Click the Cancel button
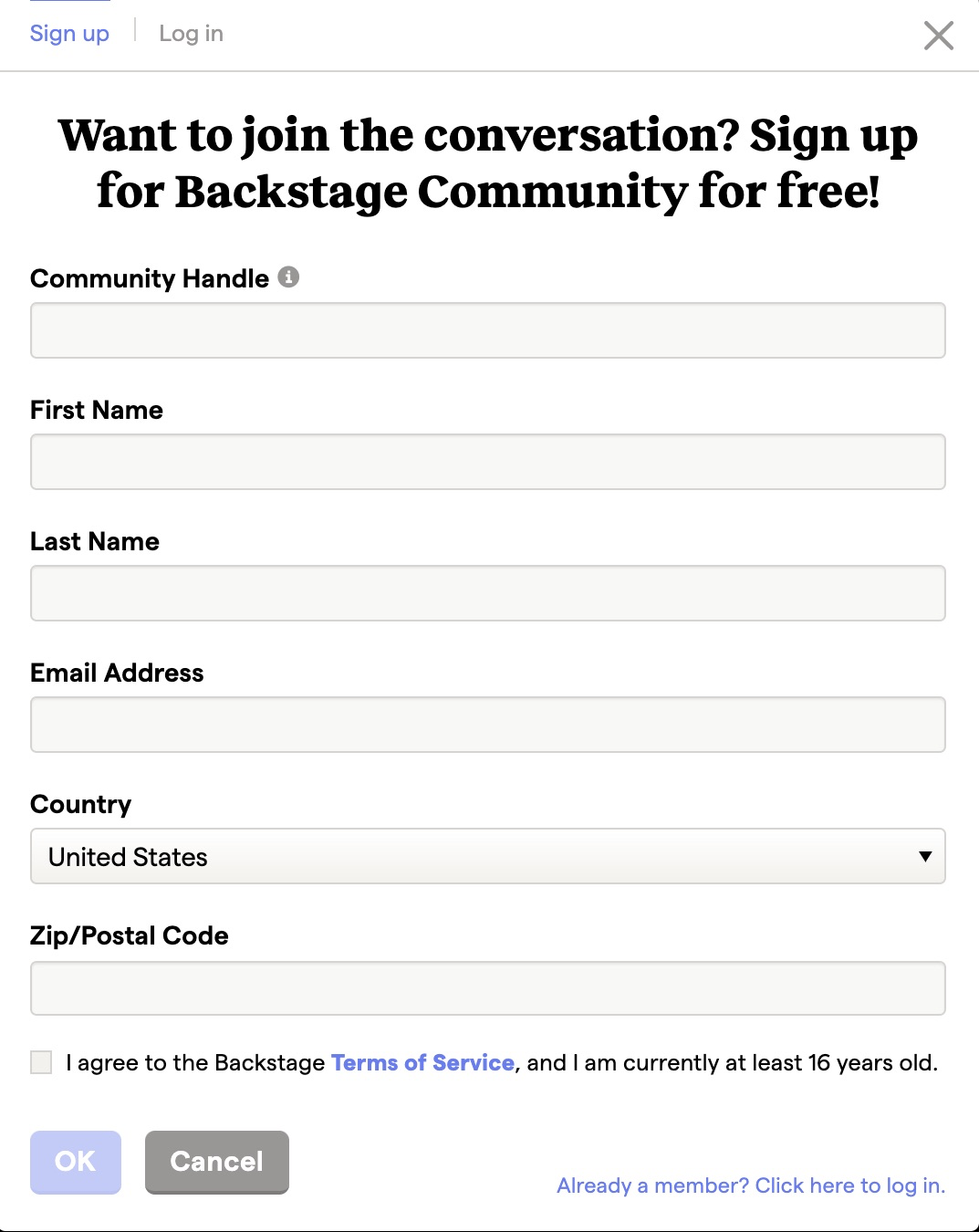 pos(217,1162)
